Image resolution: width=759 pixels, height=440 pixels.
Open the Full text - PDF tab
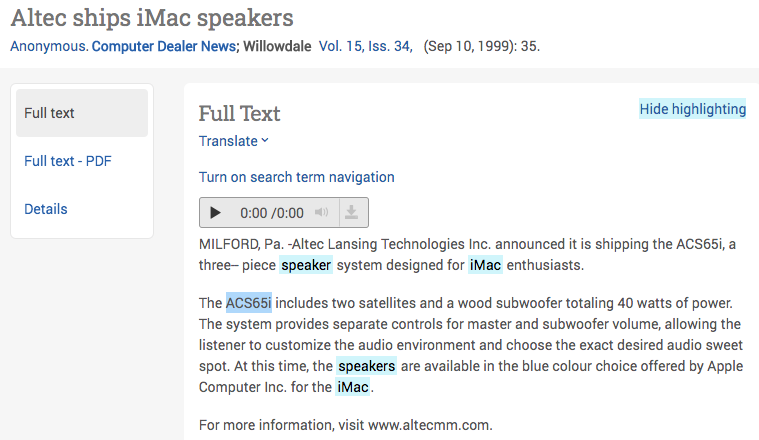point(67,161)
